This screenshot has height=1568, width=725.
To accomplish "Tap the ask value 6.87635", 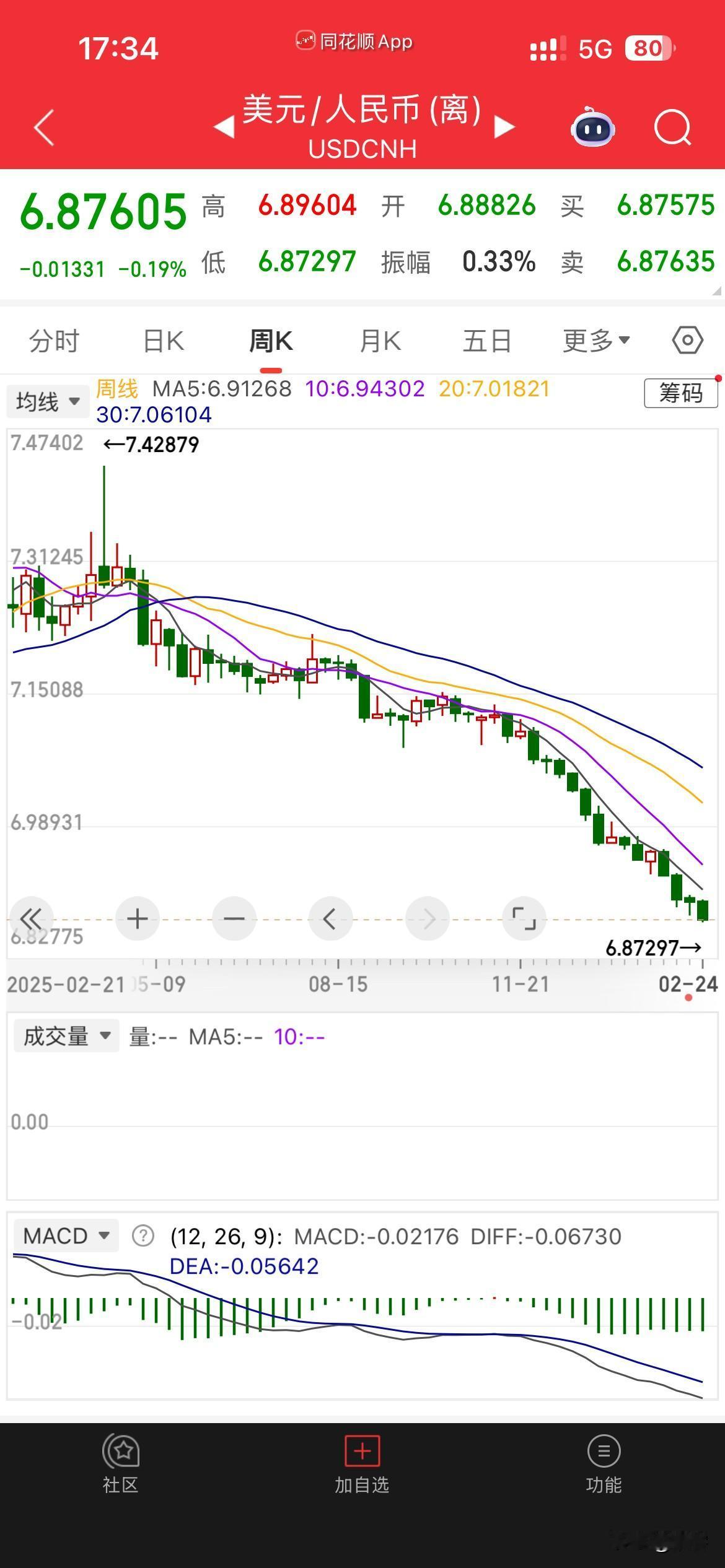I will coord(666,261).
